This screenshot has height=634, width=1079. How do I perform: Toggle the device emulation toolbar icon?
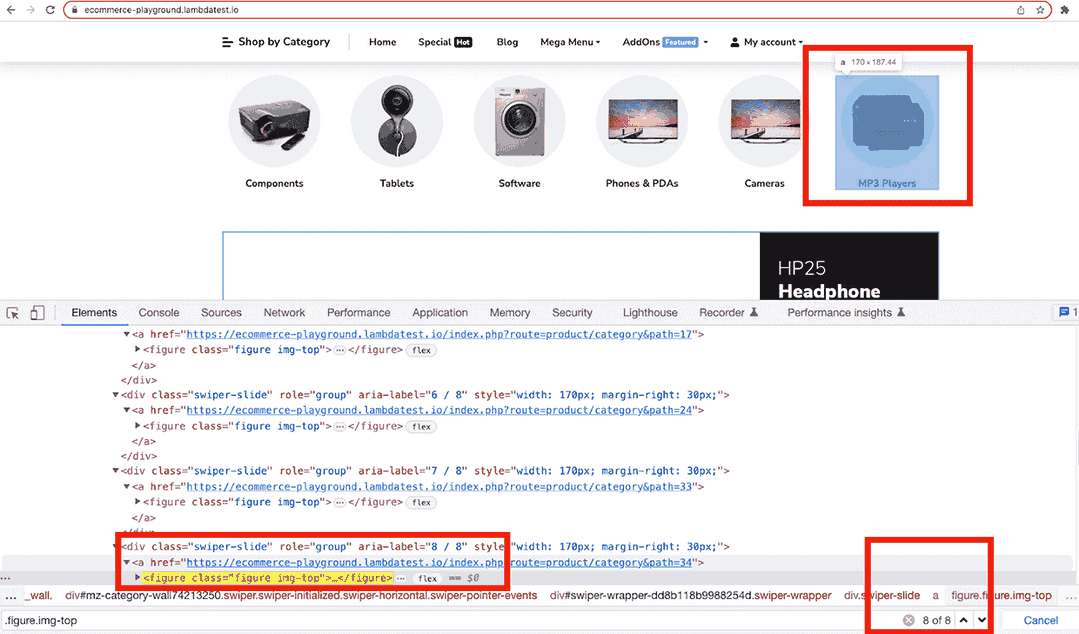point(37,312)
